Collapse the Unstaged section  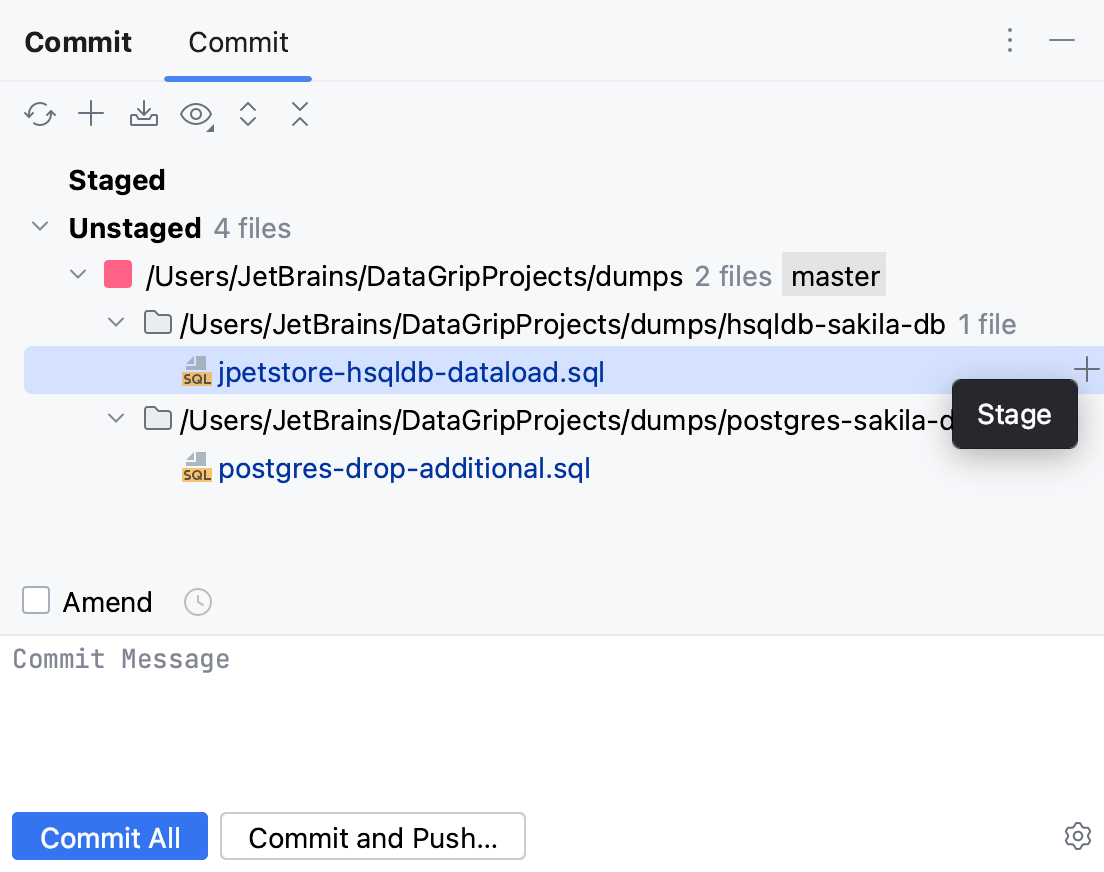coord(40,227)
